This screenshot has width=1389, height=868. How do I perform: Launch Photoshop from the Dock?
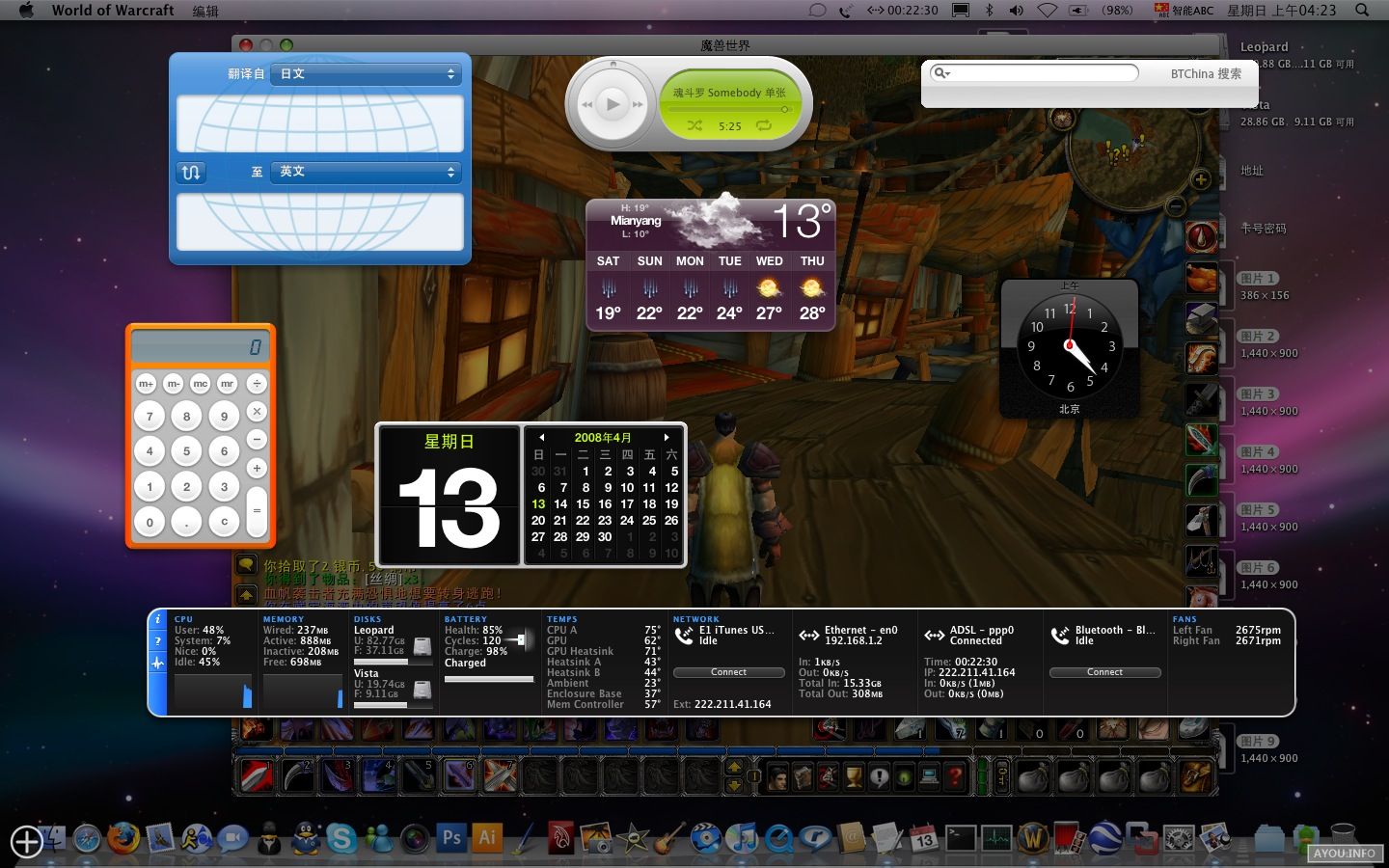[x=450, y=838]
